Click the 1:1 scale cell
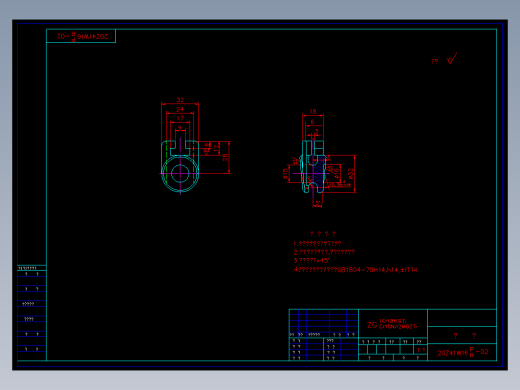Image resolution: width=520 pixels, height=390 pixels. coord(421,350)
